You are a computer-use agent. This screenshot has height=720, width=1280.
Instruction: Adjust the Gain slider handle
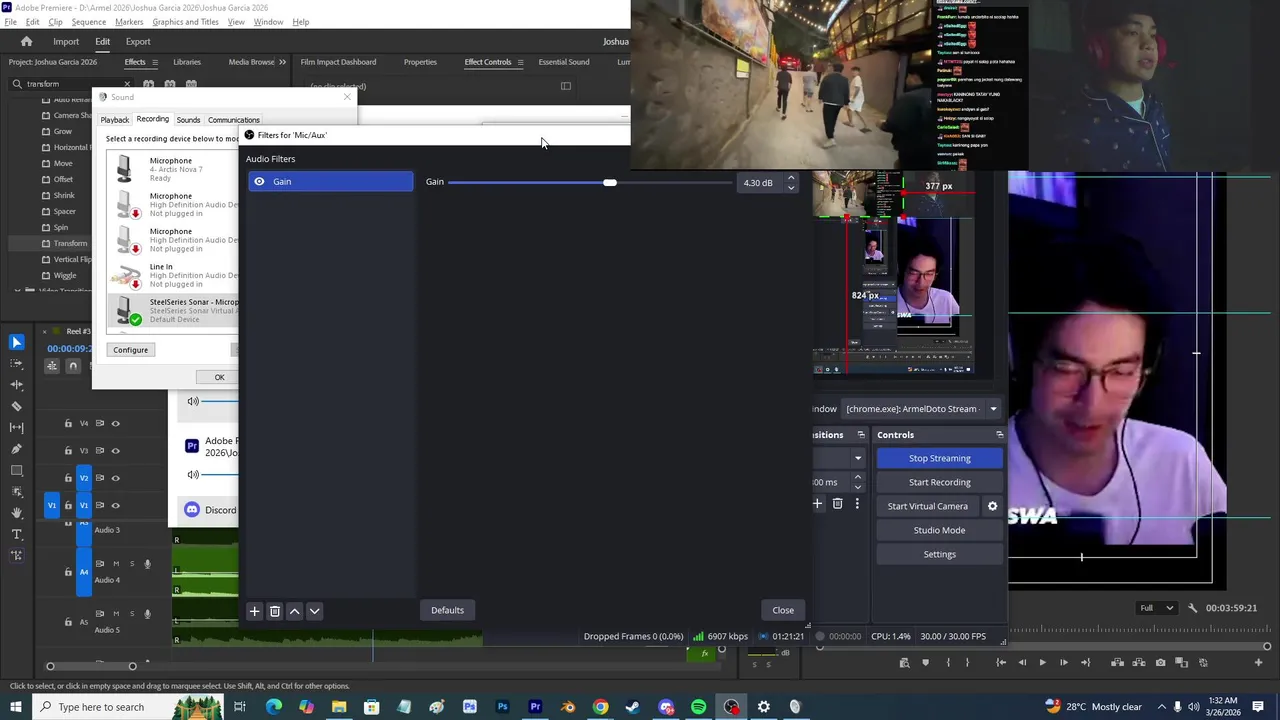click(610, 183)
